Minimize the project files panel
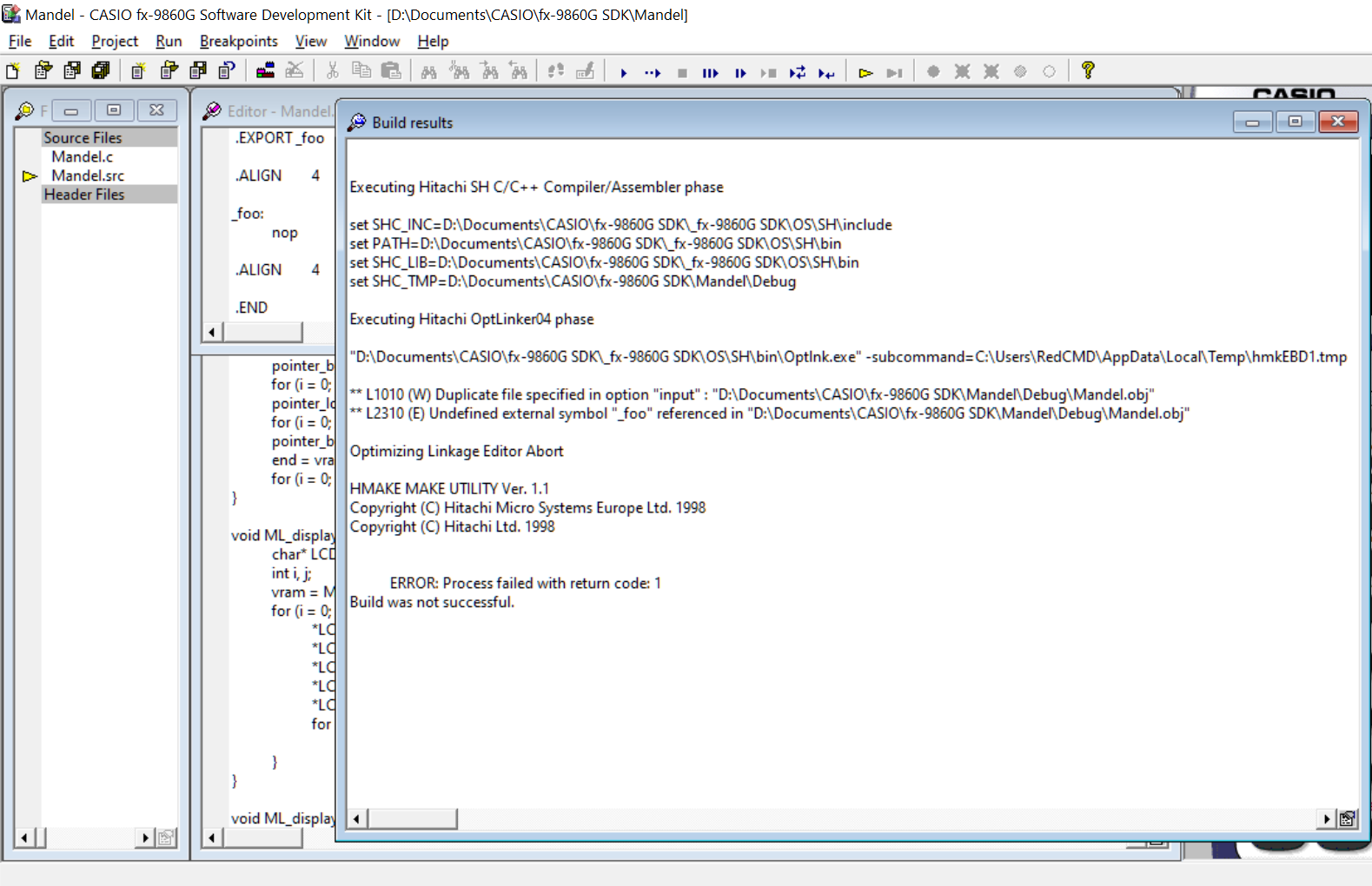 click(x=71, y=110)
